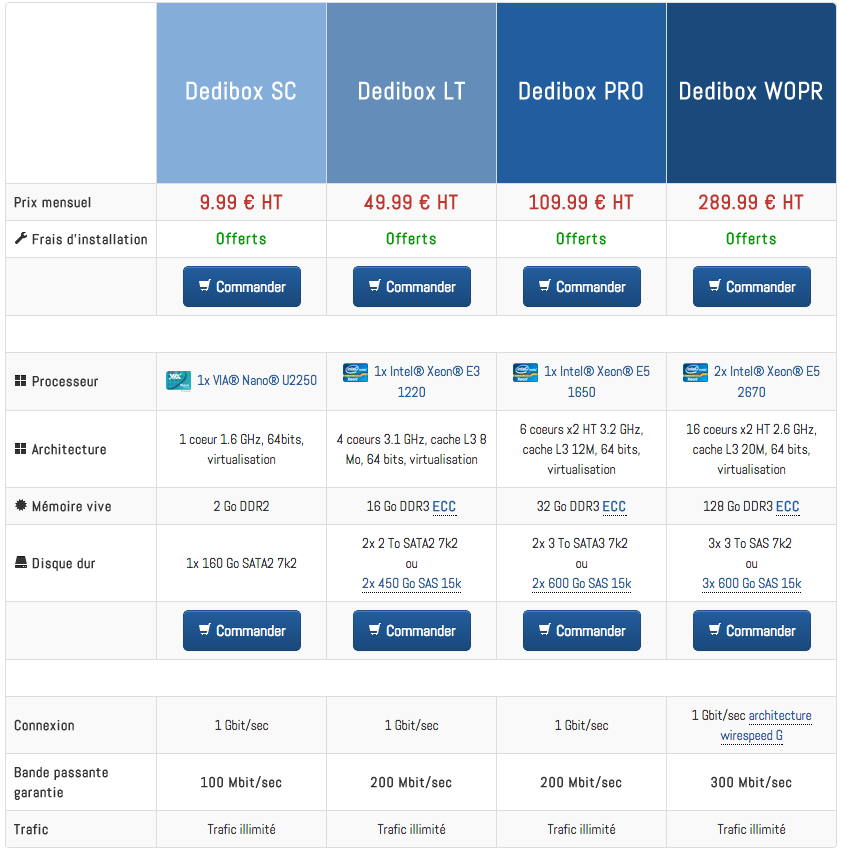Select the 3x 600 Go SAS 15k link
The height and width of the screenshot is (853, 841).
(752, 584)
